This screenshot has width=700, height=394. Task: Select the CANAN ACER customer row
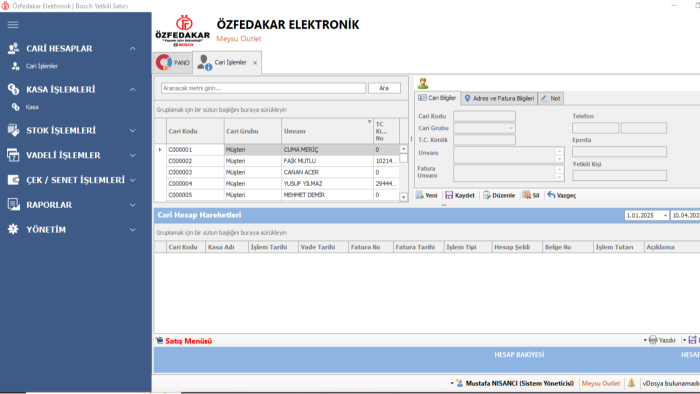tap(277, 172)
